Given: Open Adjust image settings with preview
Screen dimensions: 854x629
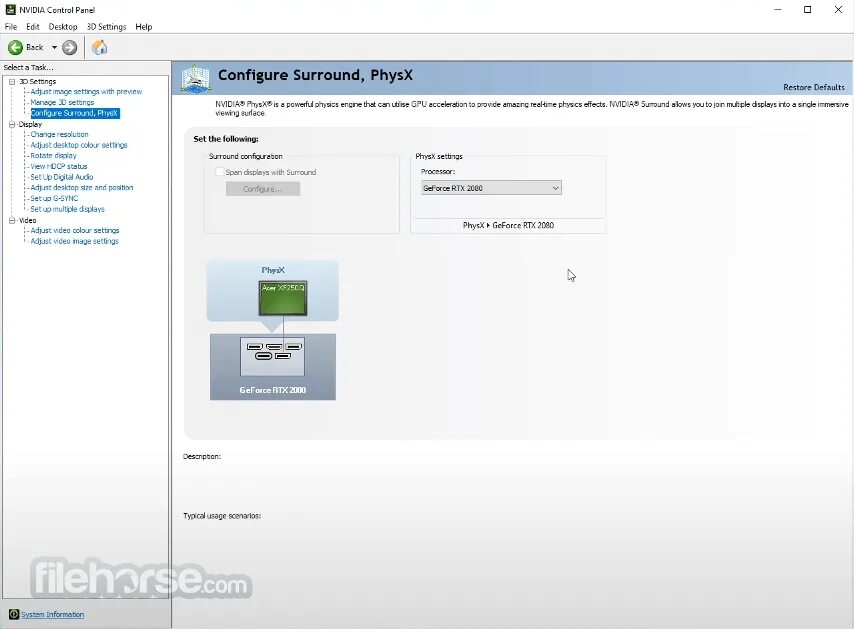Looking at the screenshot, I should click(86, 91).
